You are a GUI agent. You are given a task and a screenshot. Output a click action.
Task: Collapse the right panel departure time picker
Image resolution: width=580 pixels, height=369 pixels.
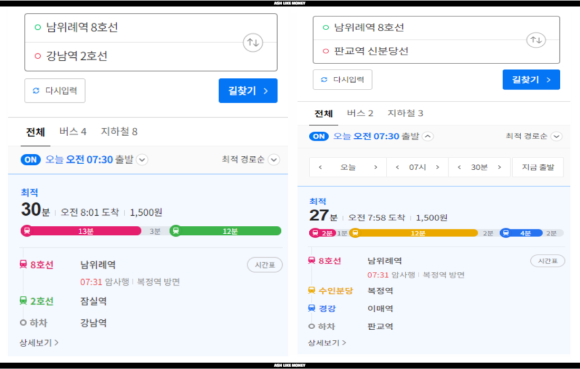point(428,136)
